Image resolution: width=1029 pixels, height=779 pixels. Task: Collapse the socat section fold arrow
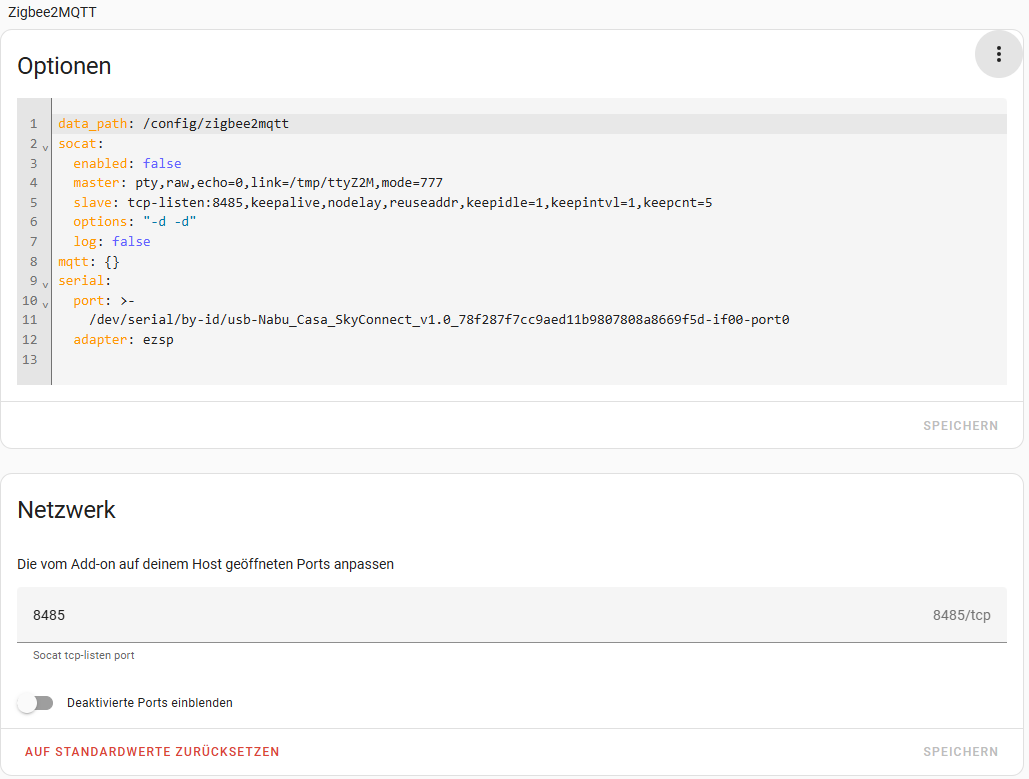click(46, 146)
